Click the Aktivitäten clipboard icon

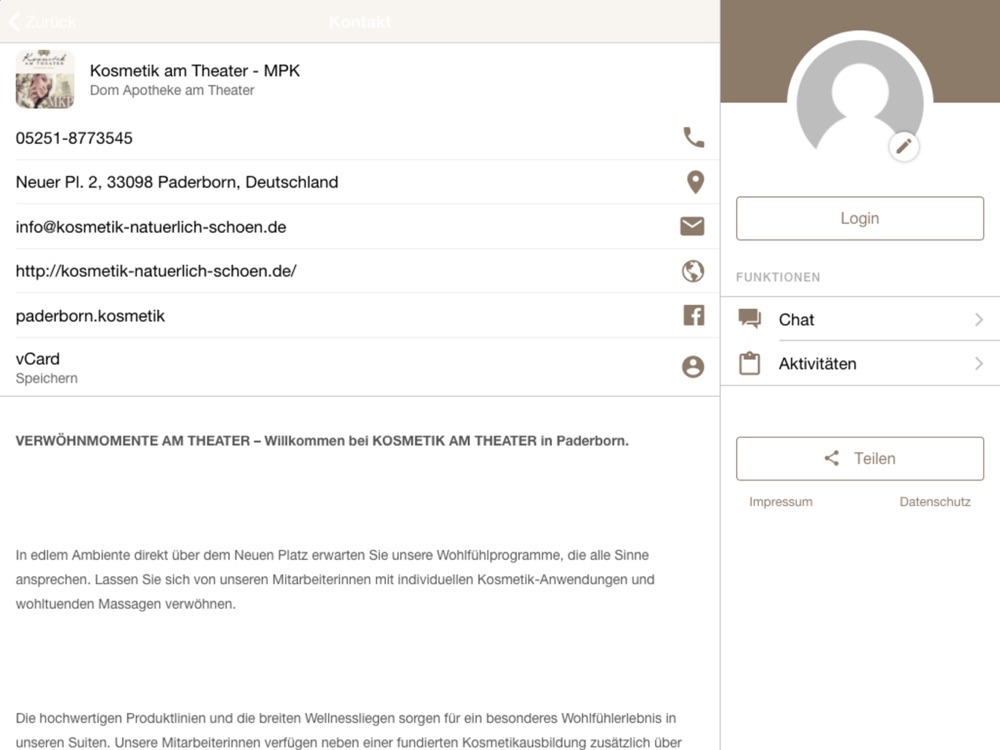[x=749, y=363]
